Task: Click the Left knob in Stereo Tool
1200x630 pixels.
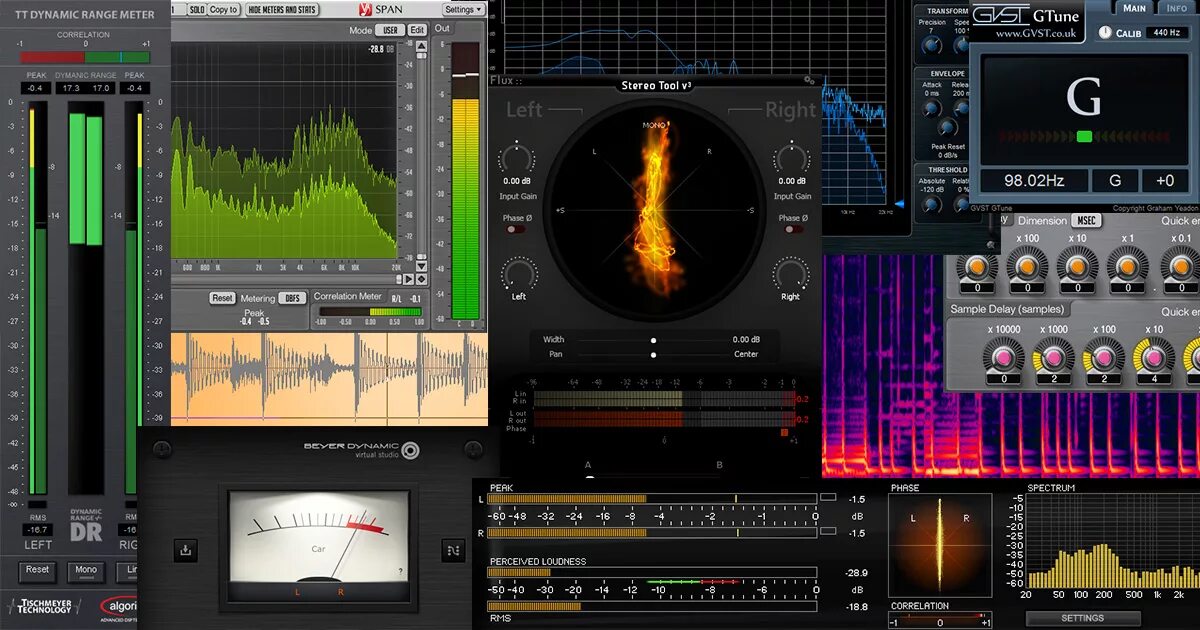Action: point(518,272)
